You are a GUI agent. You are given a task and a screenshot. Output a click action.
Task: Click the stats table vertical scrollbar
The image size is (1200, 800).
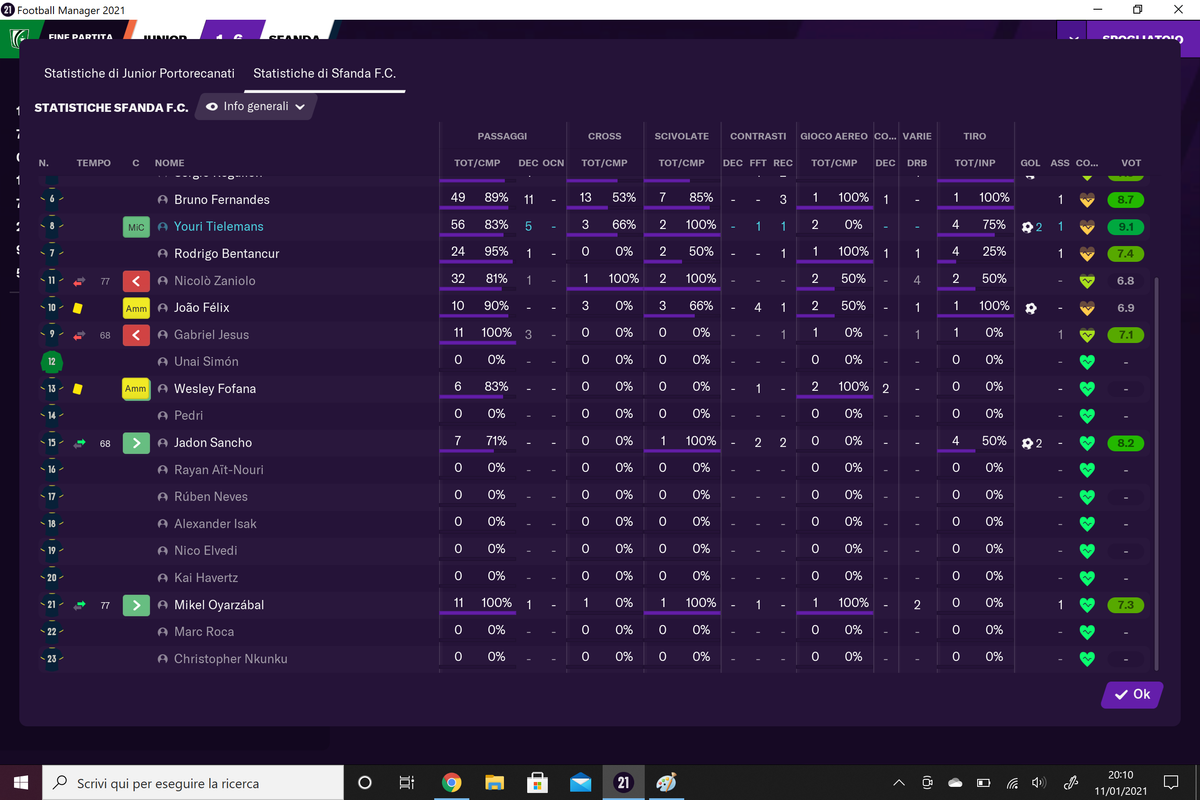click(1156, 475)
